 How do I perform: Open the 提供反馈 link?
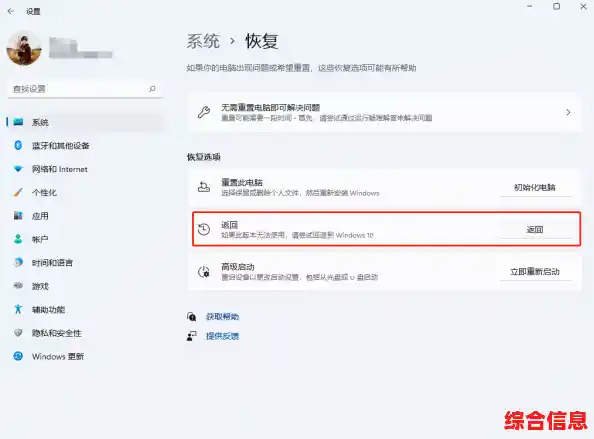(x=222, y=336)
